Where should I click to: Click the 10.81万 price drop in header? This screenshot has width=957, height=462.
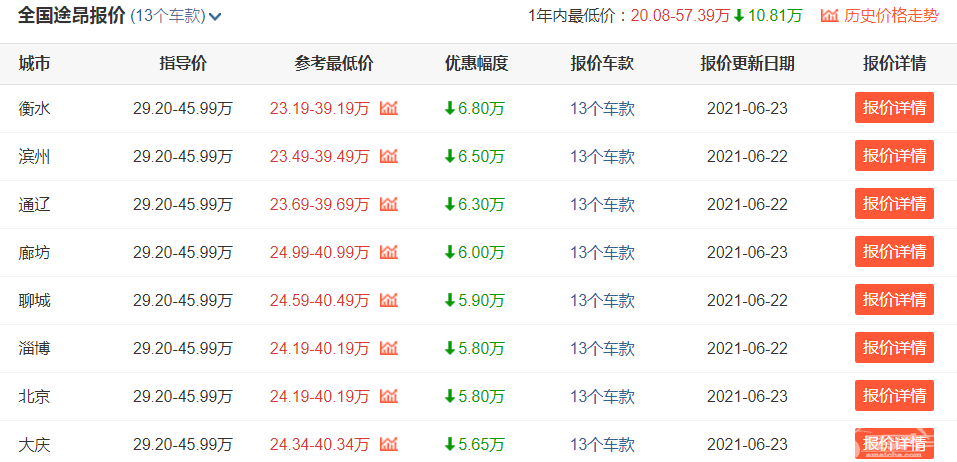click(769, 16)
